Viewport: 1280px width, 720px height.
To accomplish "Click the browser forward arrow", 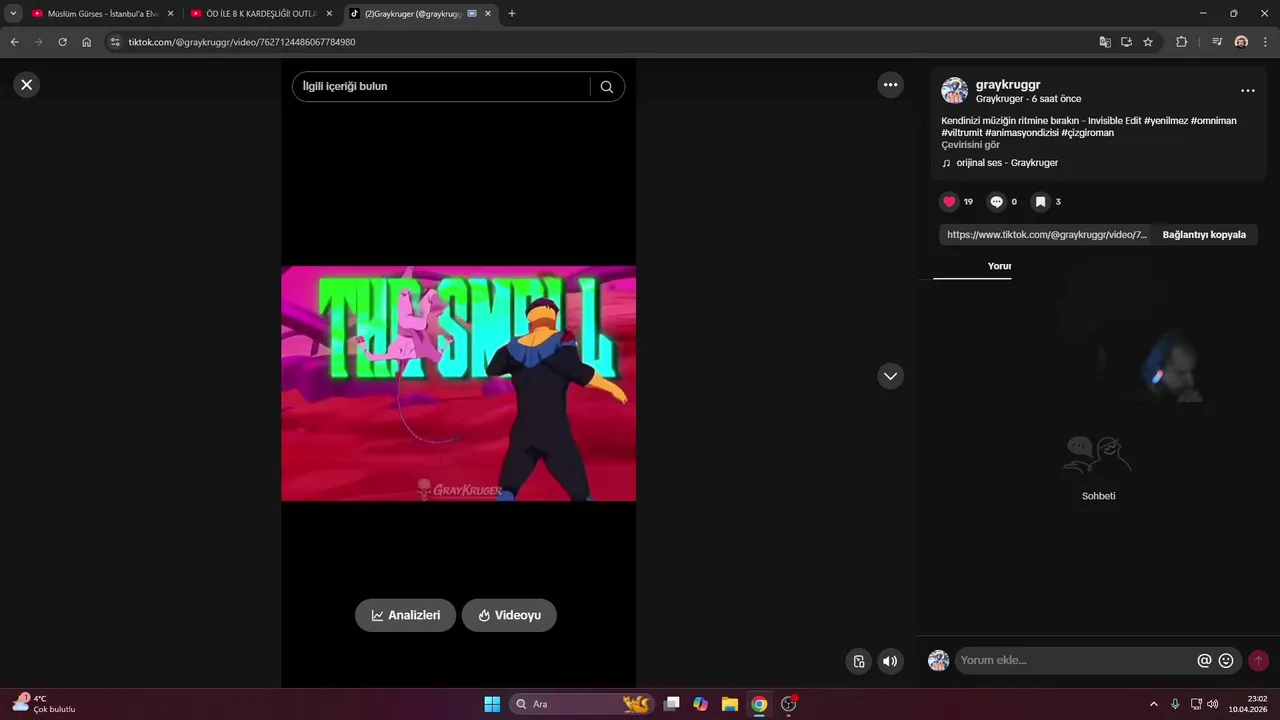I will click(x=38, y=42).
